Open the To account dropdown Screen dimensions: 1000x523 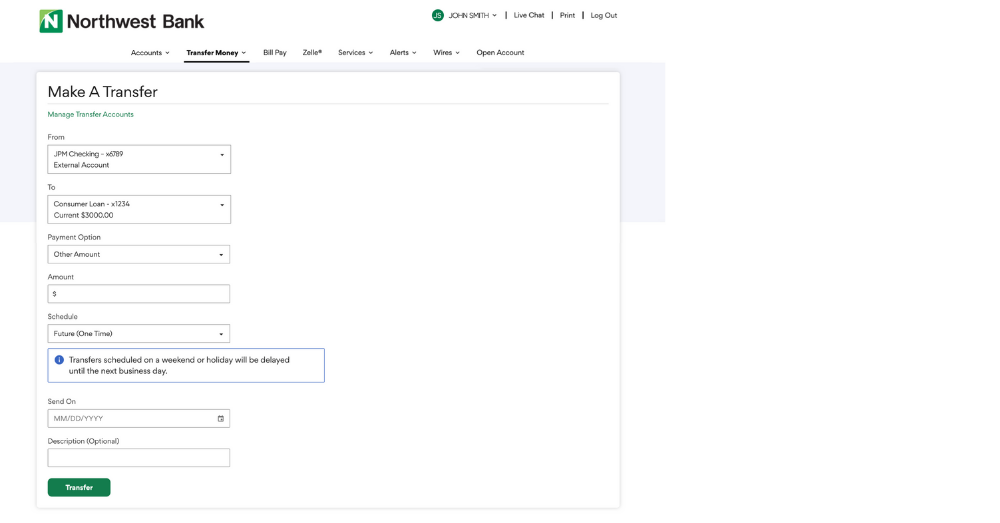click(139, 209)
